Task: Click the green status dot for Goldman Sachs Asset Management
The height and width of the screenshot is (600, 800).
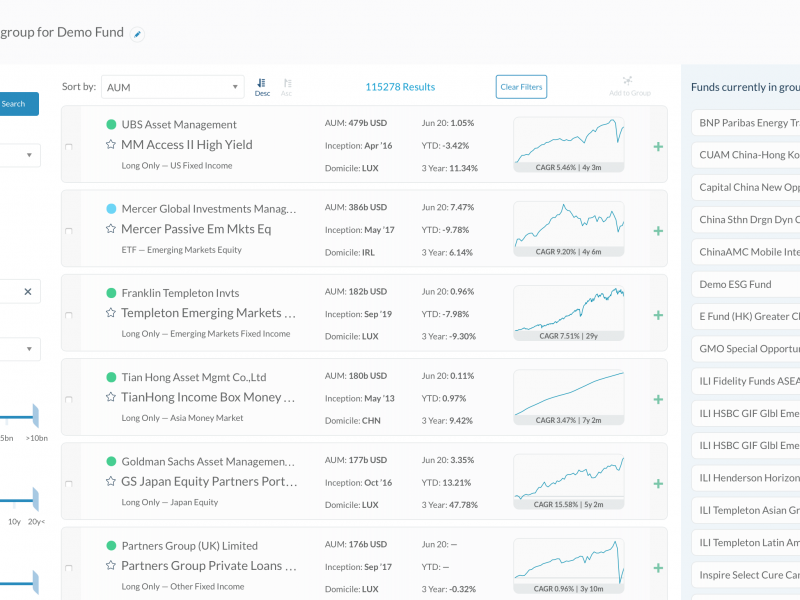Action: tap(111, 461)
